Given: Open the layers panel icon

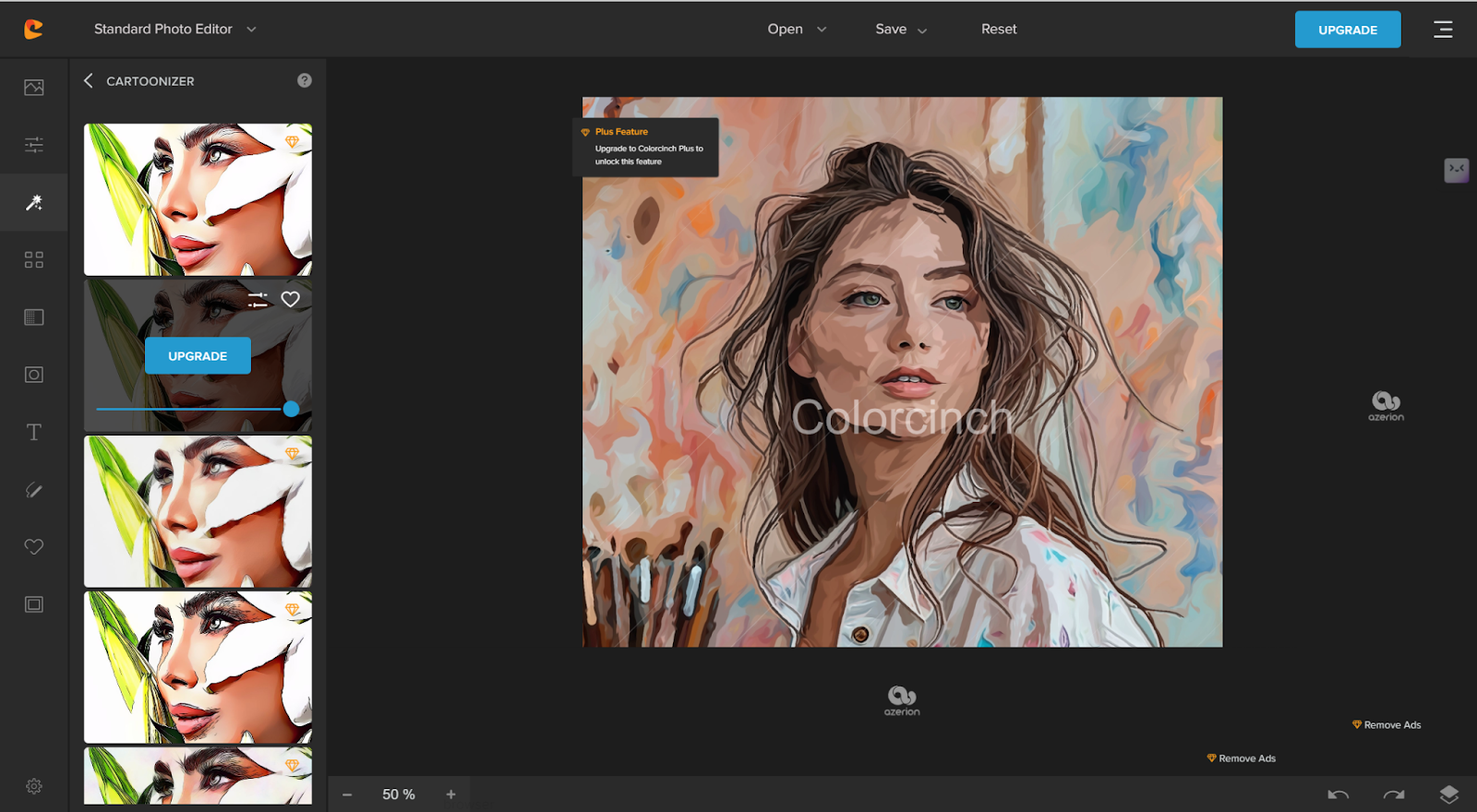Looking at the screenshot, I should tap(1449, 794).
